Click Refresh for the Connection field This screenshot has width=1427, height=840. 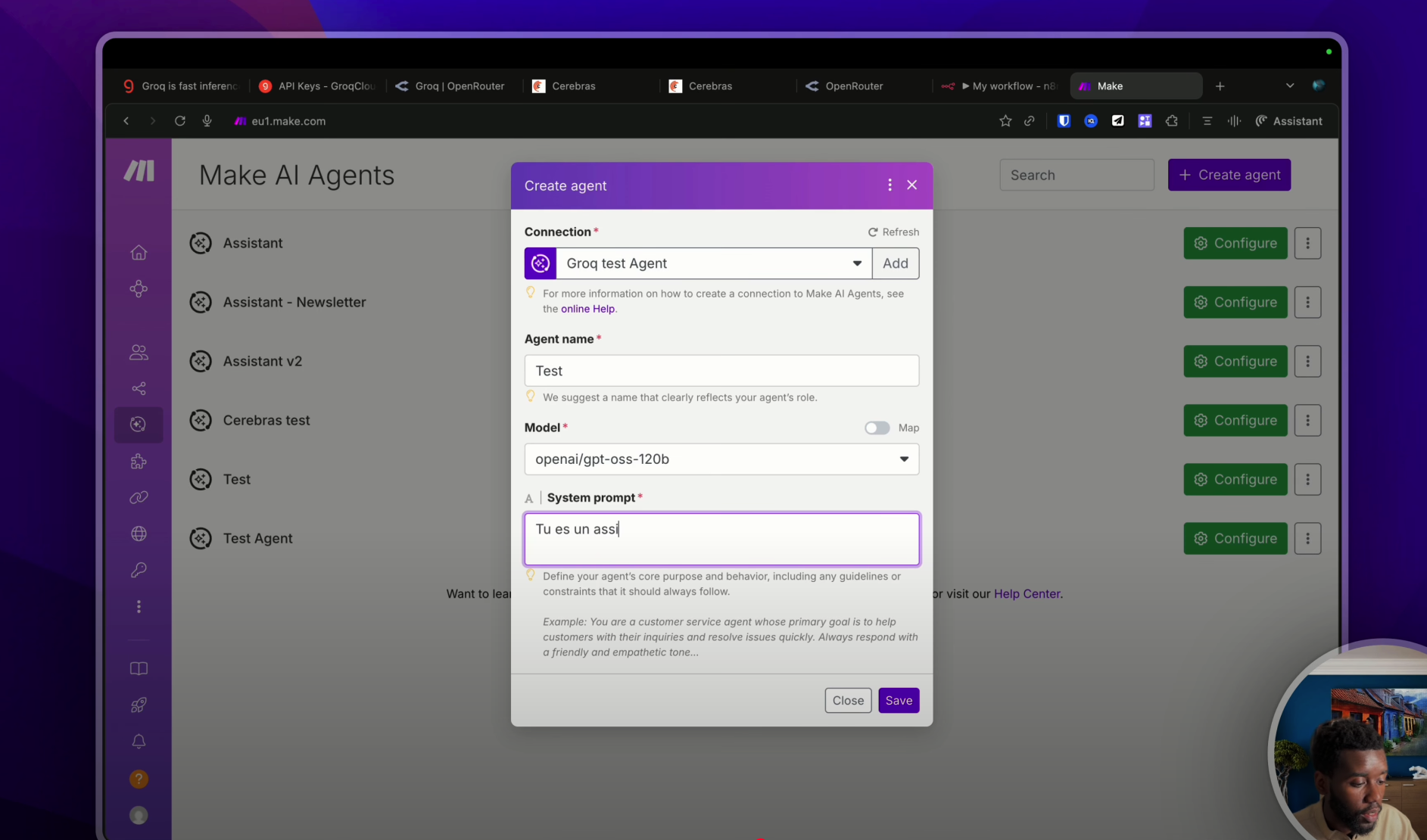point(893,232)
